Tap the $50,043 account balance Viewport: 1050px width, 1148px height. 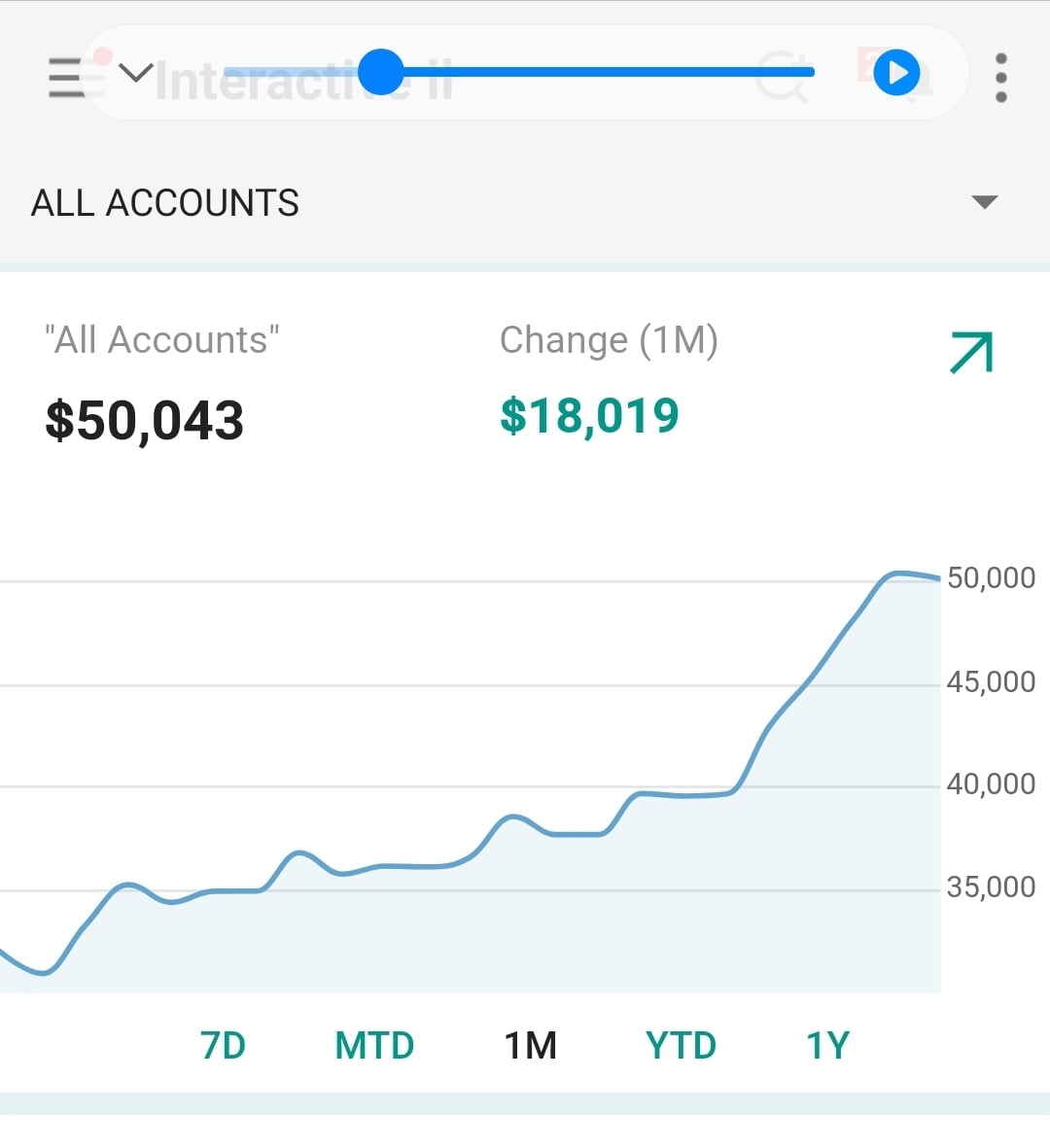coord(144,420)
